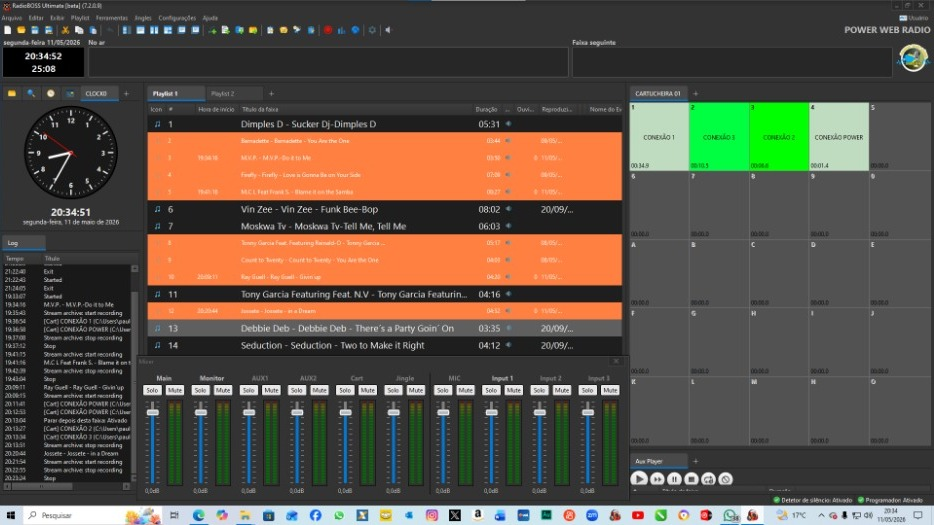Viewport: 934px width, 525px height.
Task: Open the Playlist menu
Action: tap(80, 18)
